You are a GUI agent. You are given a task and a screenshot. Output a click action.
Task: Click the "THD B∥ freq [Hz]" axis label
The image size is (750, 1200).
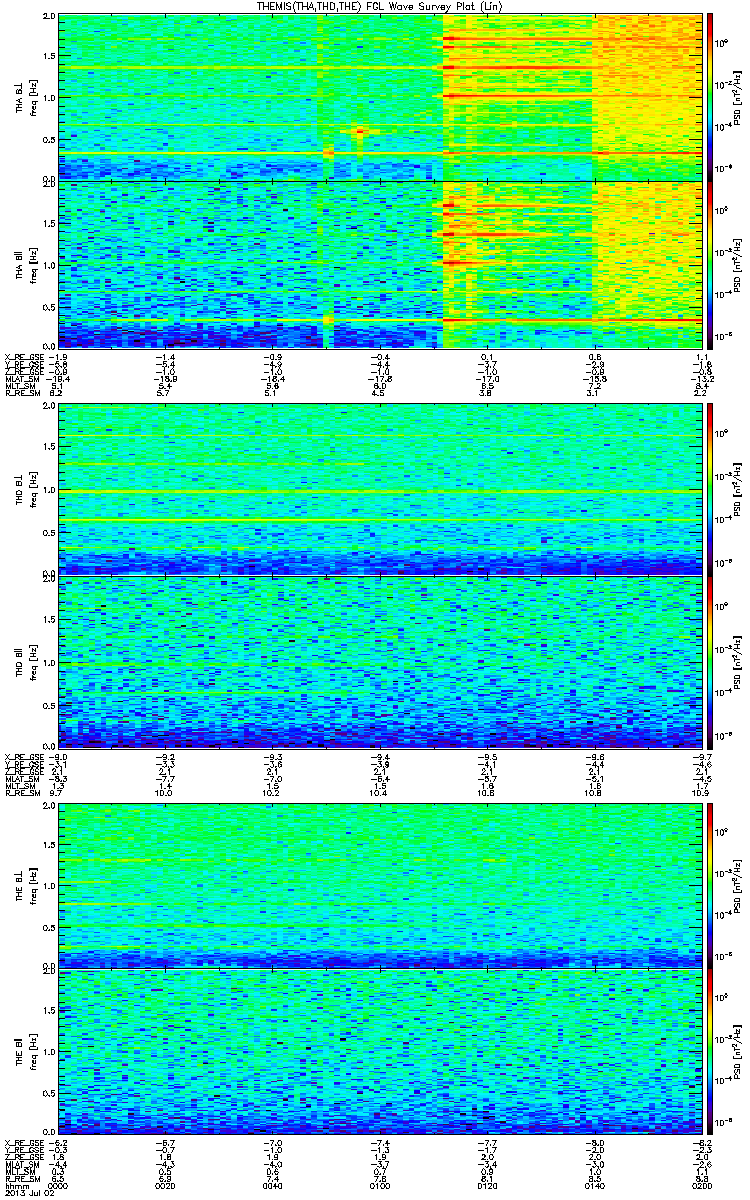coord(24,661)
